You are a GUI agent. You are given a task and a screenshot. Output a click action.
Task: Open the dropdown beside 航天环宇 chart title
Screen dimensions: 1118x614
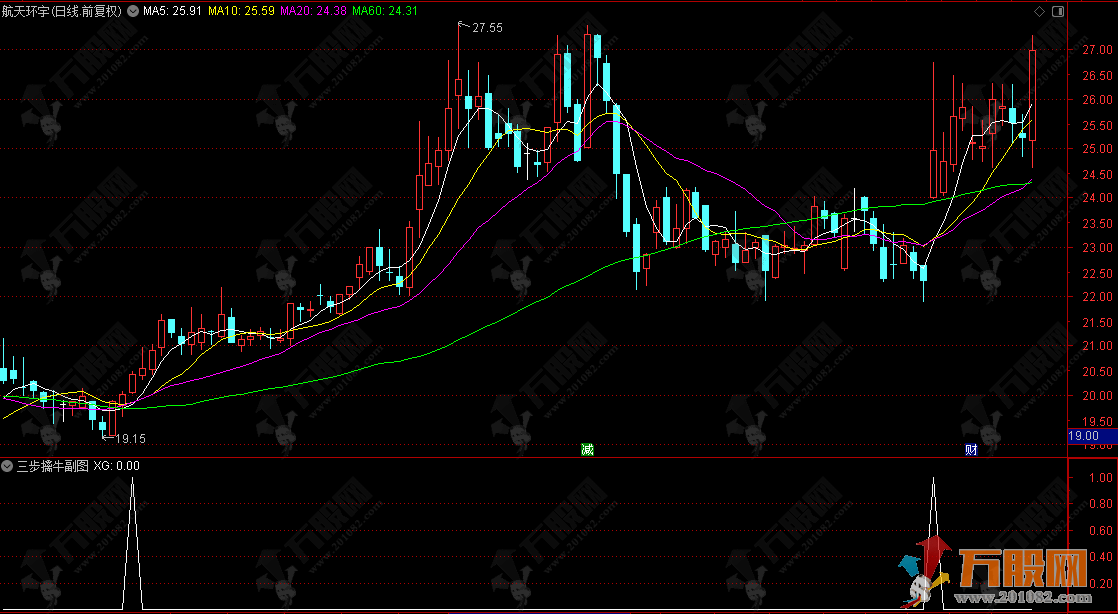(132, 11)
